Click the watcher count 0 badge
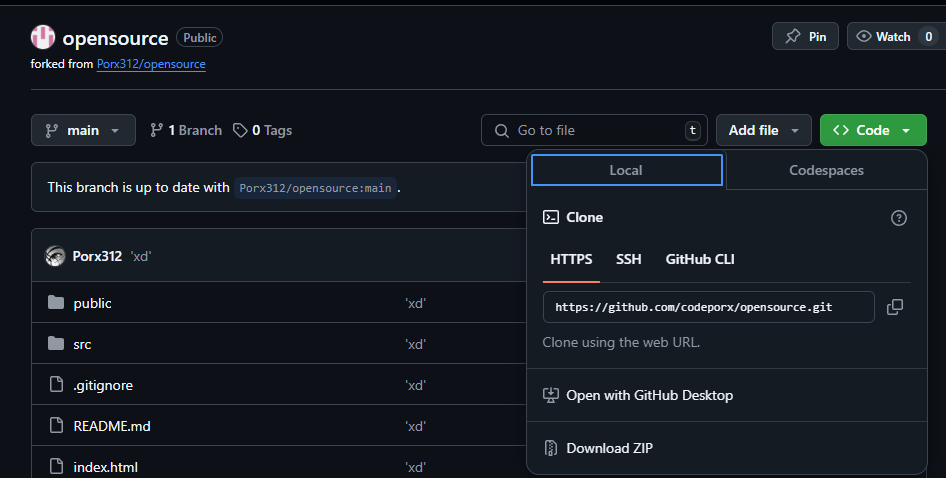 (929, 37)
